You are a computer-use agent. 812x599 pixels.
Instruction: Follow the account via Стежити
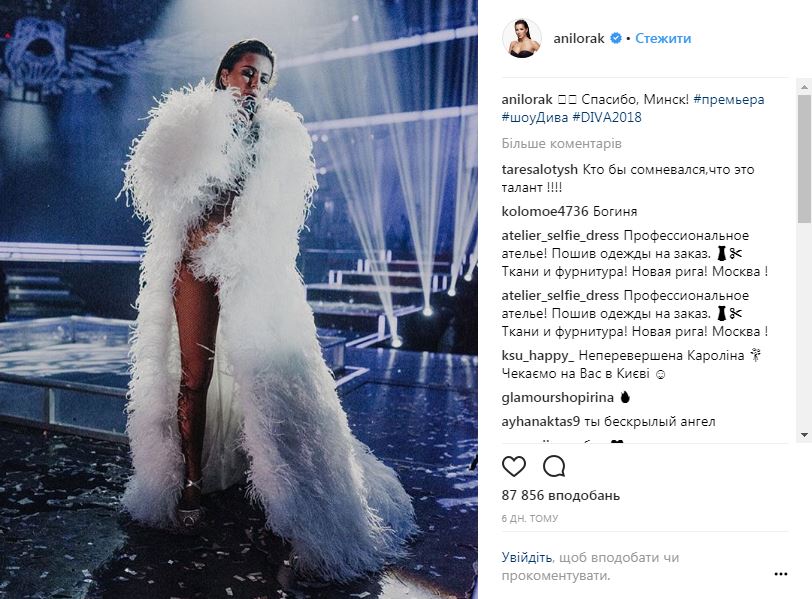point(663,39)
